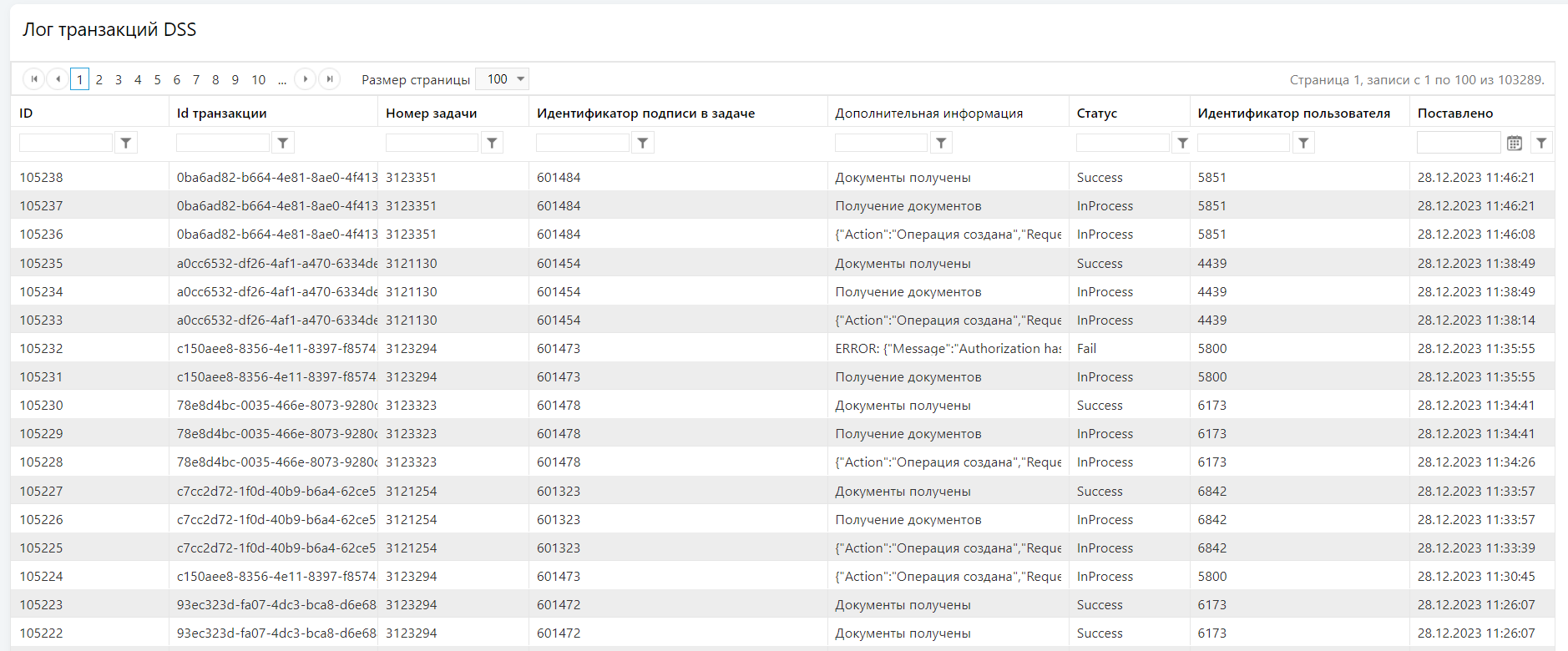Open calendar picker for Поставлено filter
Viewport: 1568px width, 651px height.
(x=1515, y=143)
